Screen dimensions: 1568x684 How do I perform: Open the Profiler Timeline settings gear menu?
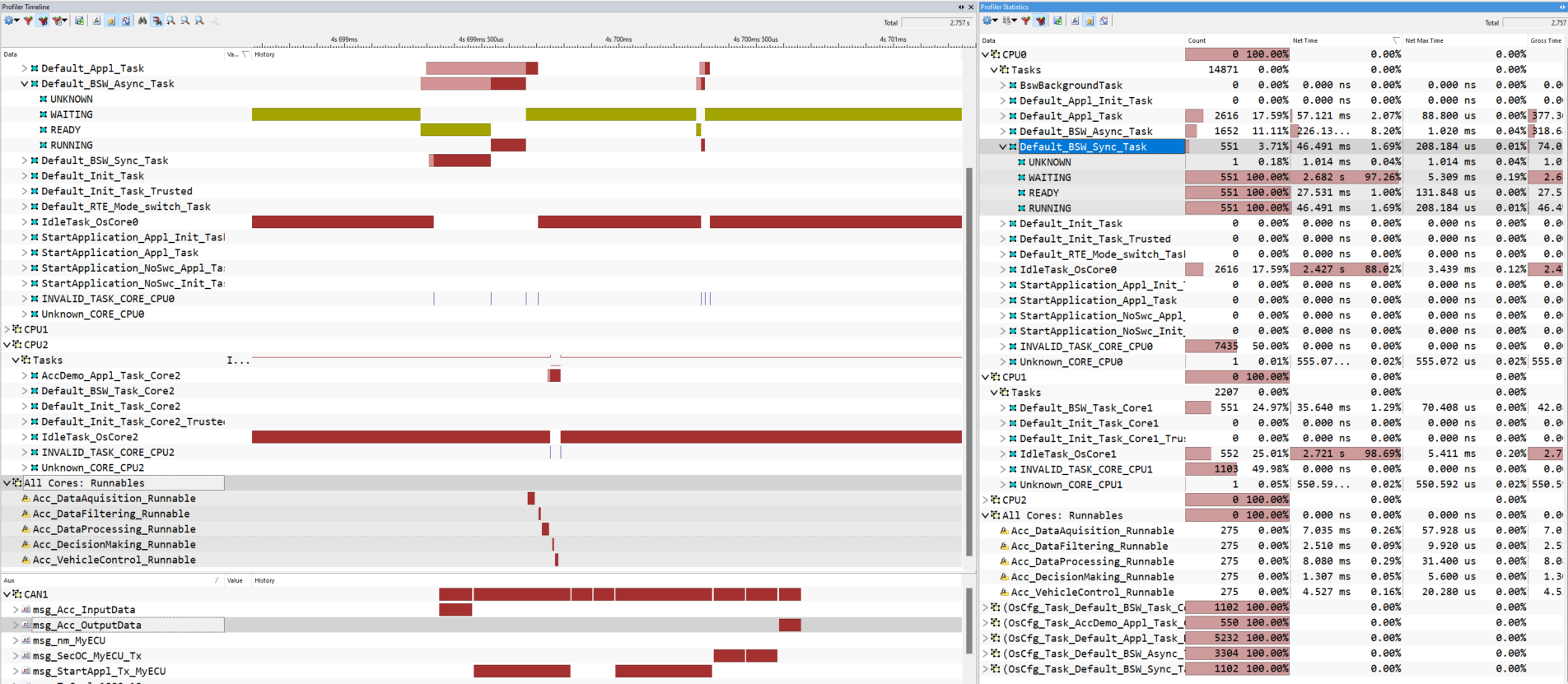[9, 21]
